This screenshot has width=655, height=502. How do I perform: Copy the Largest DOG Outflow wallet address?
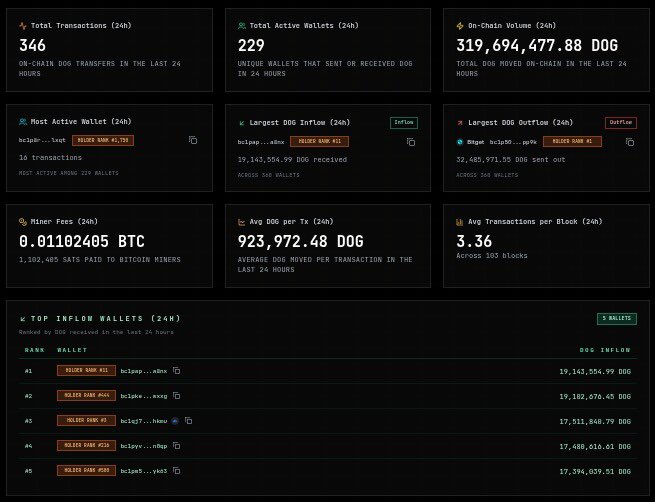pyautogui.click(x=628, y=142)
